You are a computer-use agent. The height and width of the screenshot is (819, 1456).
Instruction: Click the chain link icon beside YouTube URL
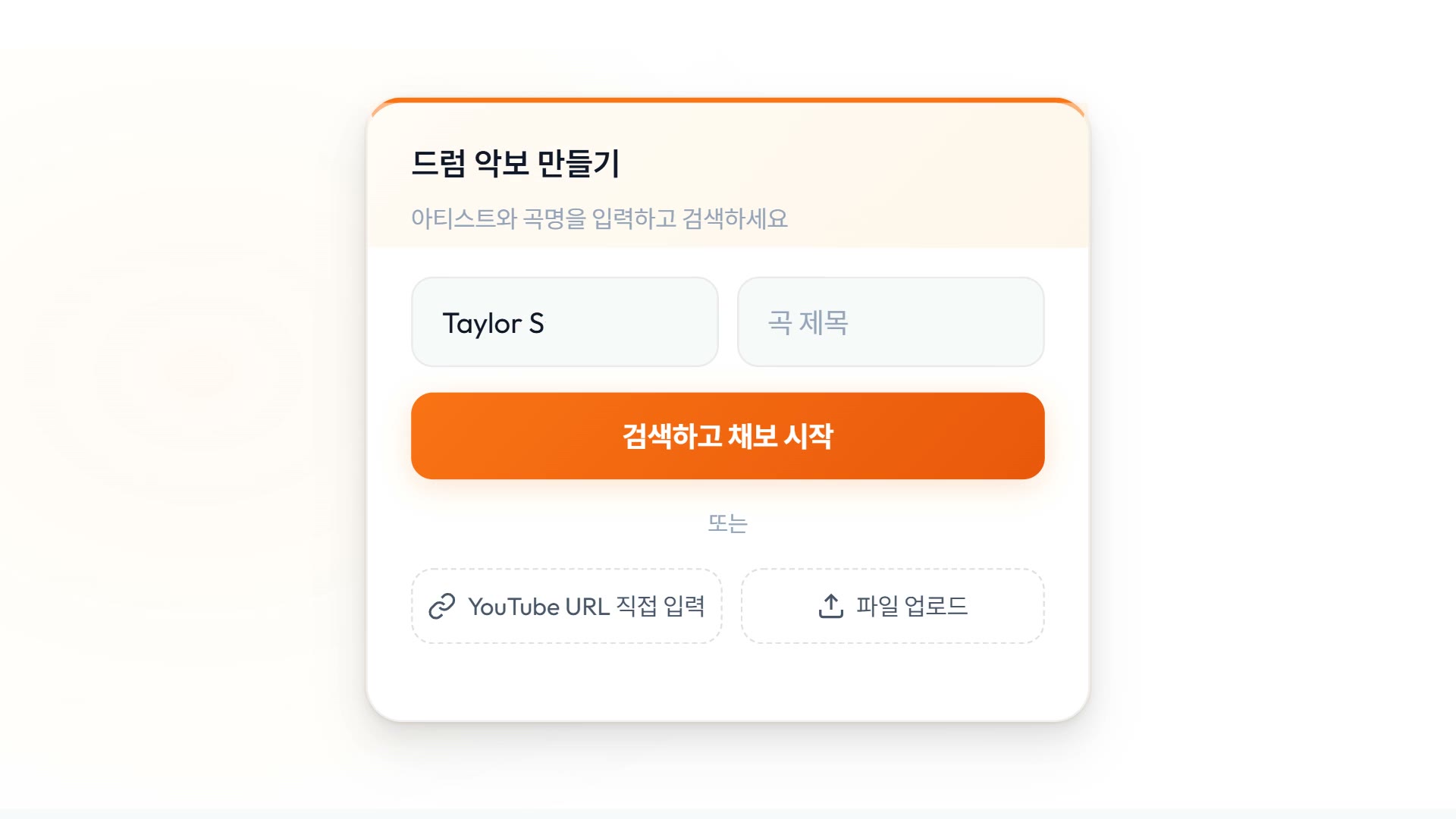[441, 607]
